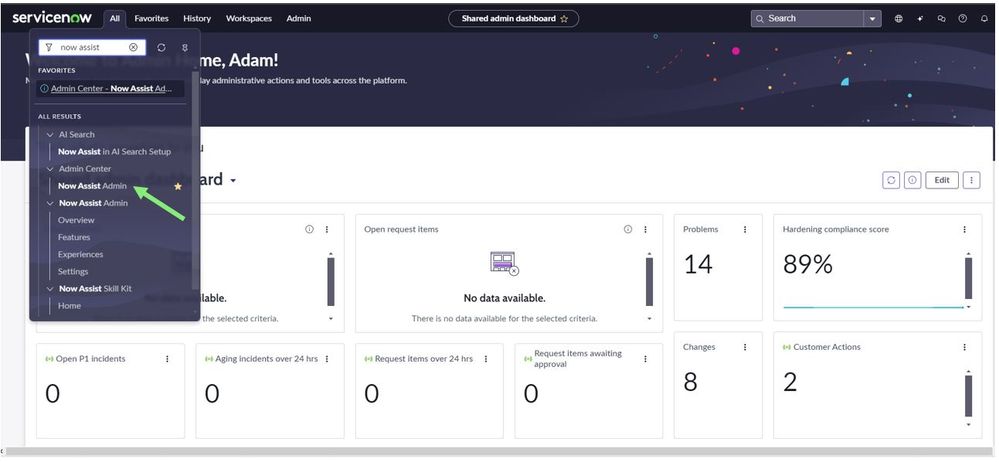Open Open P1 incidents options menu
The image size is (999, 462).
(168, 359)
